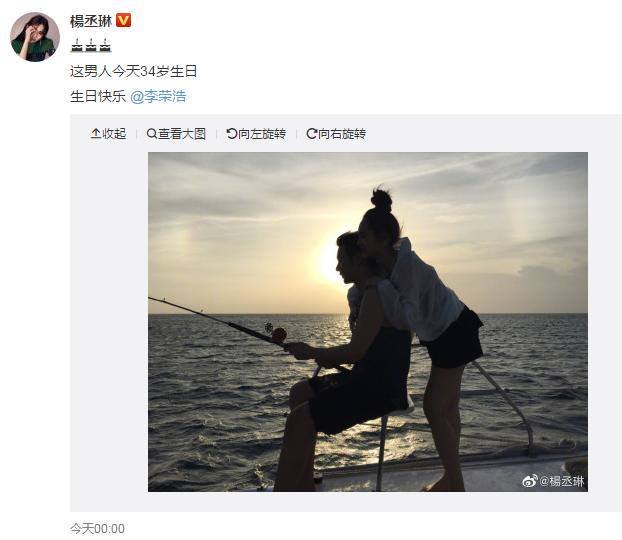Image resolution: width=622 pixels, height=540 pixels.
Task: Click the orange V verified badge
Action: point(123,20)
